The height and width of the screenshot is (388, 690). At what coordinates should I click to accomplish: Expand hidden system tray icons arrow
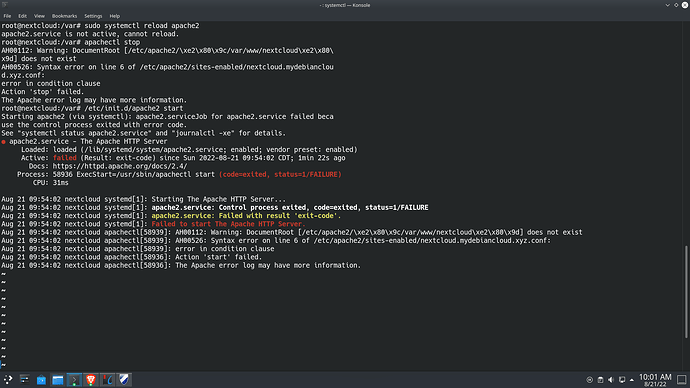(x=632, y=380)
